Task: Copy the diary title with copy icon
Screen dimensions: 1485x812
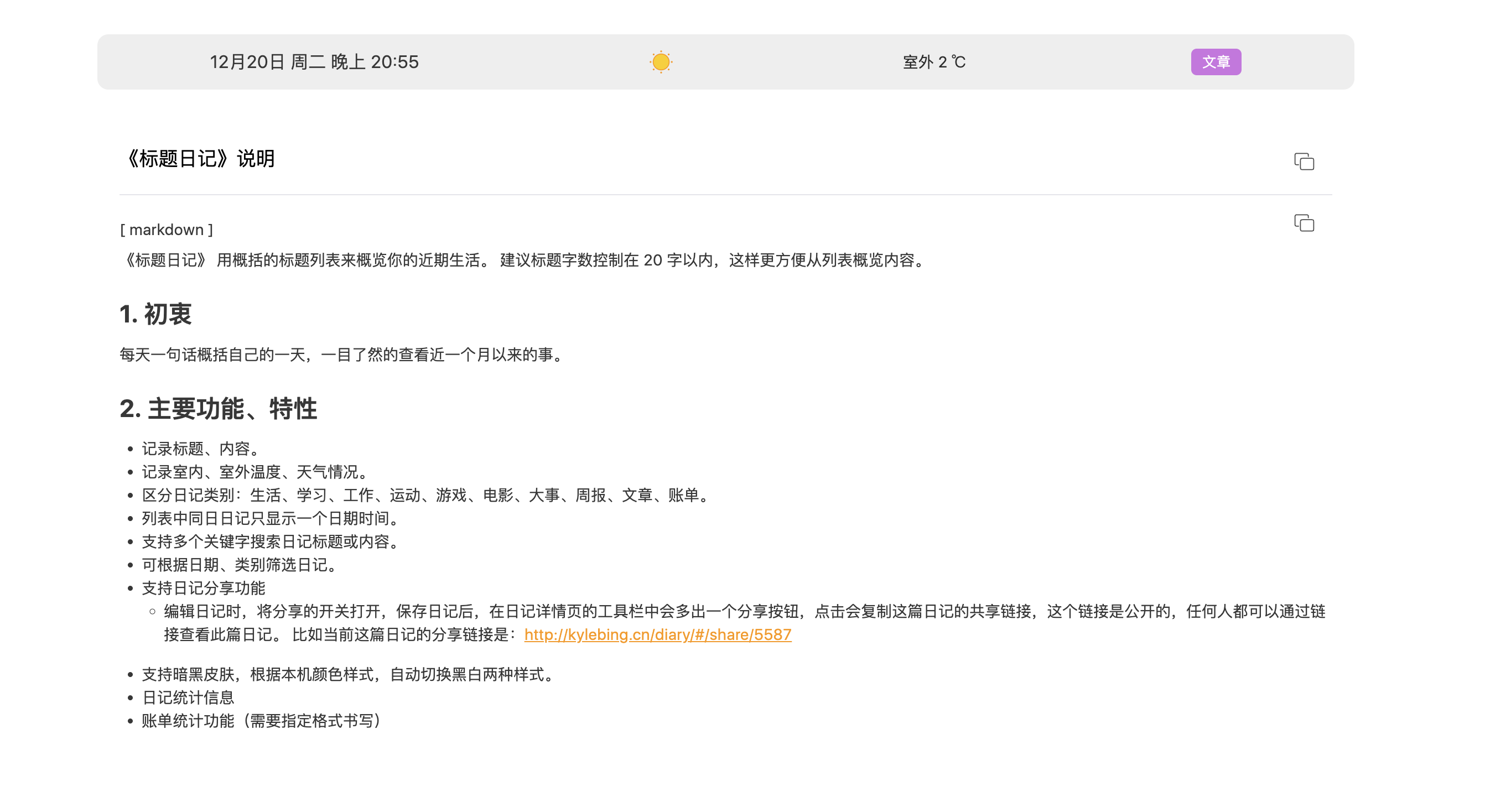Action: [x=1304, y=162]
